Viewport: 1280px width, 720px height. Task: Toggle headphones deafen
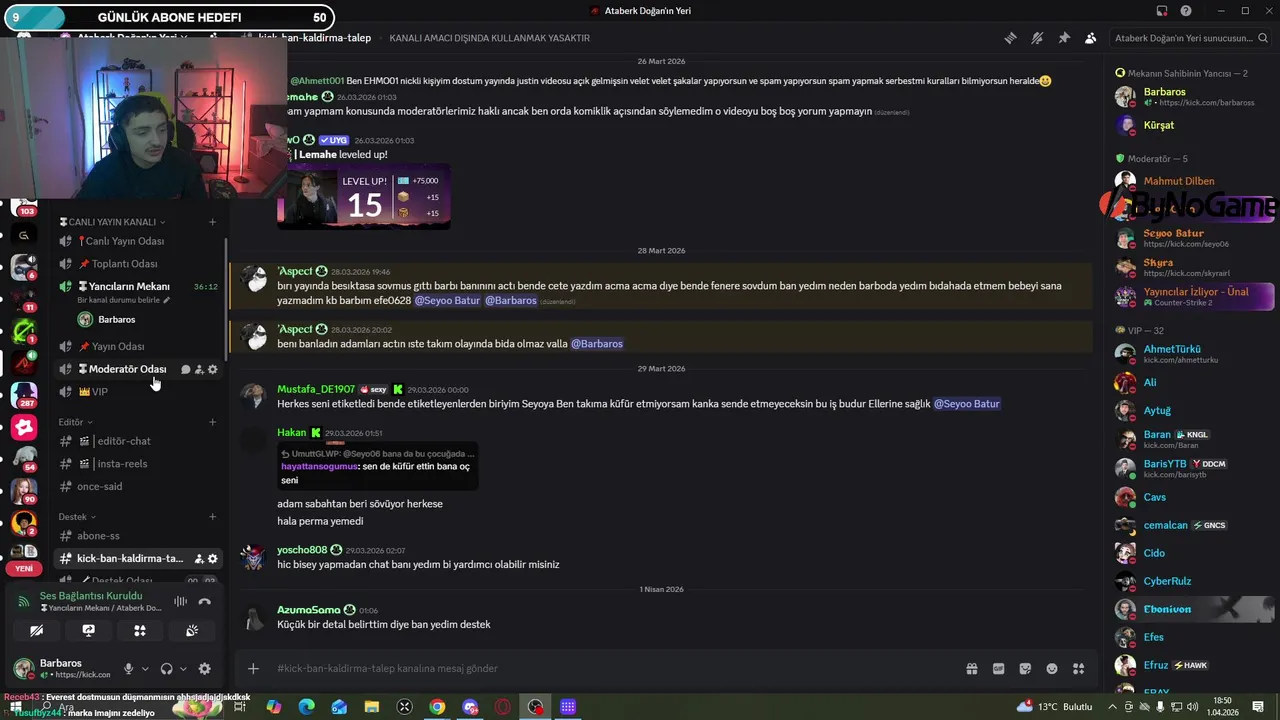pyautogui.click(x=167, y=669)
